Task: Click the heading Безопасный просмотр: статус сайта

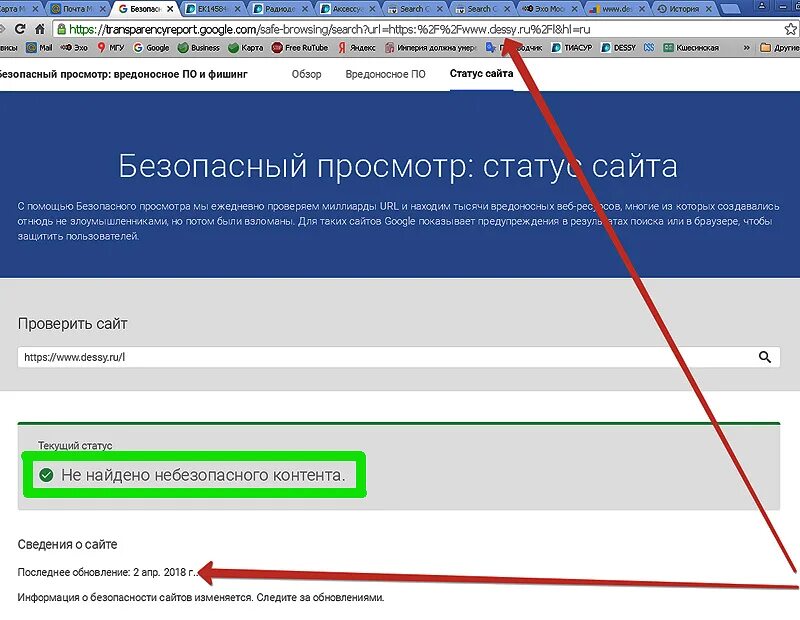Action: coord(398,166)
